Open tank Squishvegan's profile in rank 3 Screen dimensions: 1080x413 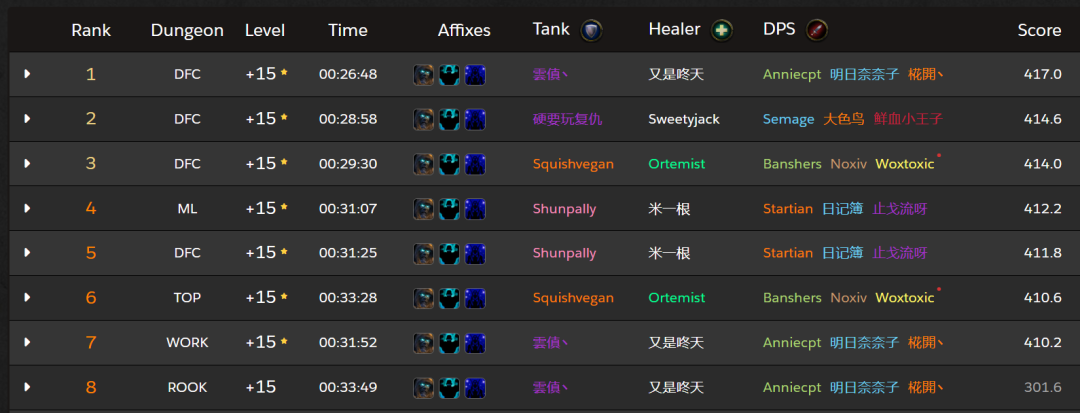click(x=571, y=164)
